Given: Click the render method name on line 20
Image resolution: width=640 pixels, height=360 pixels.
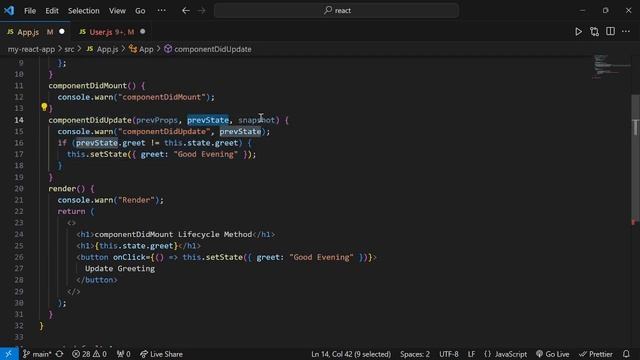Looking at the screenshot, I should click(x=62, y=189).
